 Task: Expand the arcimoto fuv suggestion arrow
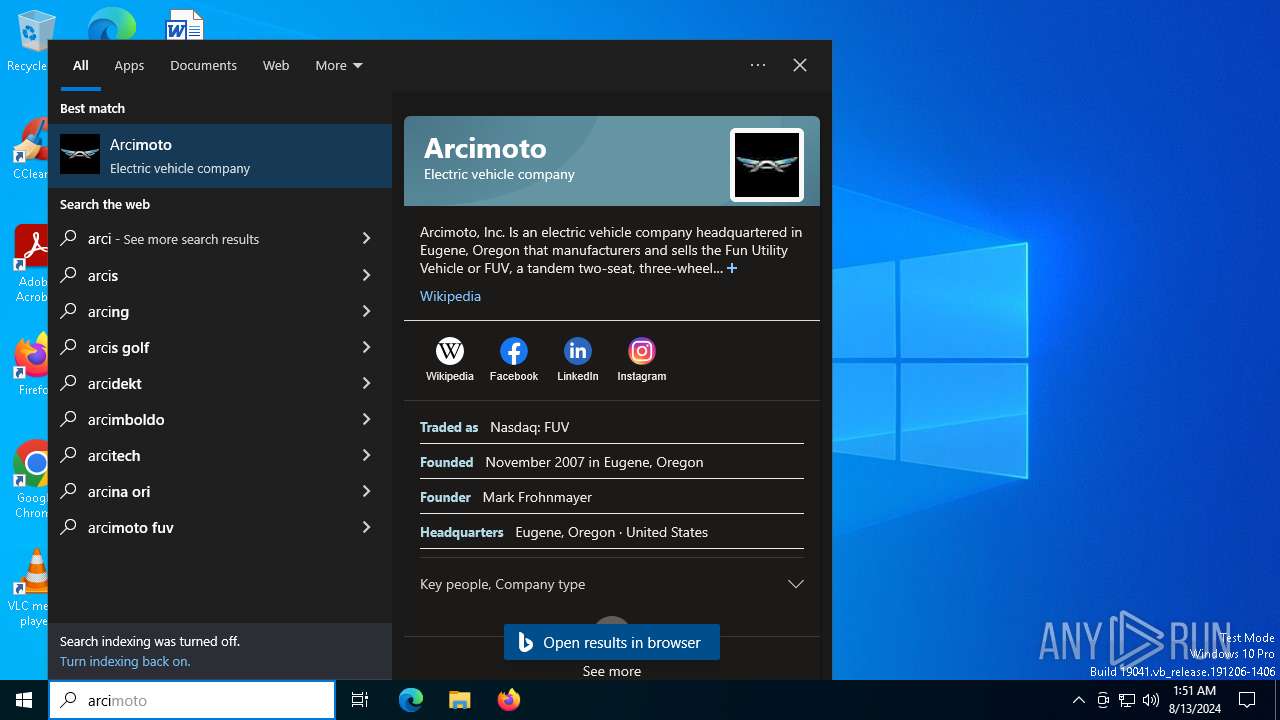[366, 527]
